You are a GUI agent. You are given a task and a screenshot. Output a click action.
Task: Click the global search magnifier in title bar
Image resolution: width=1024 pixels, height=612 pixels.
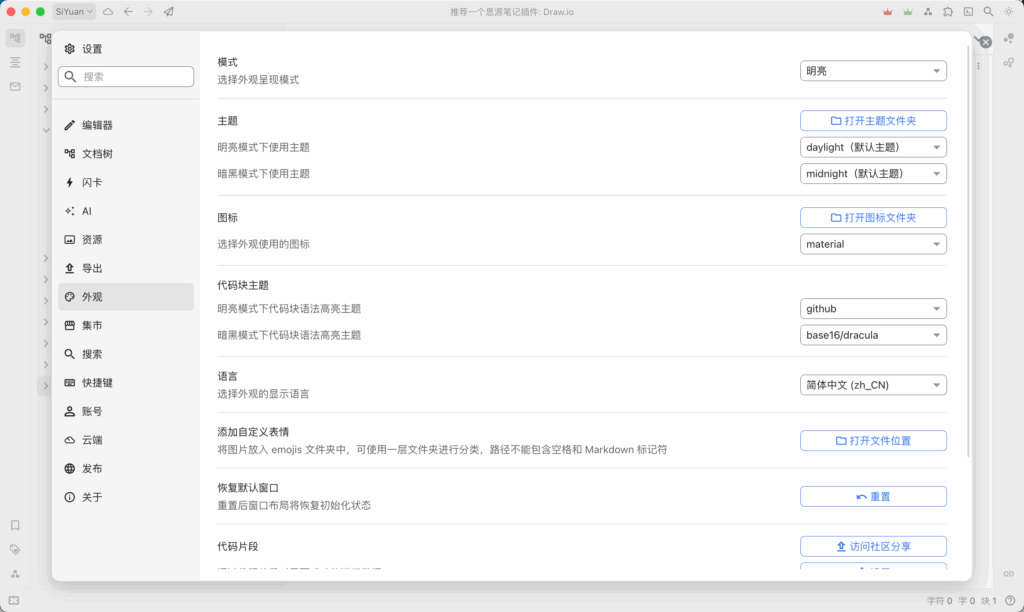988,12
